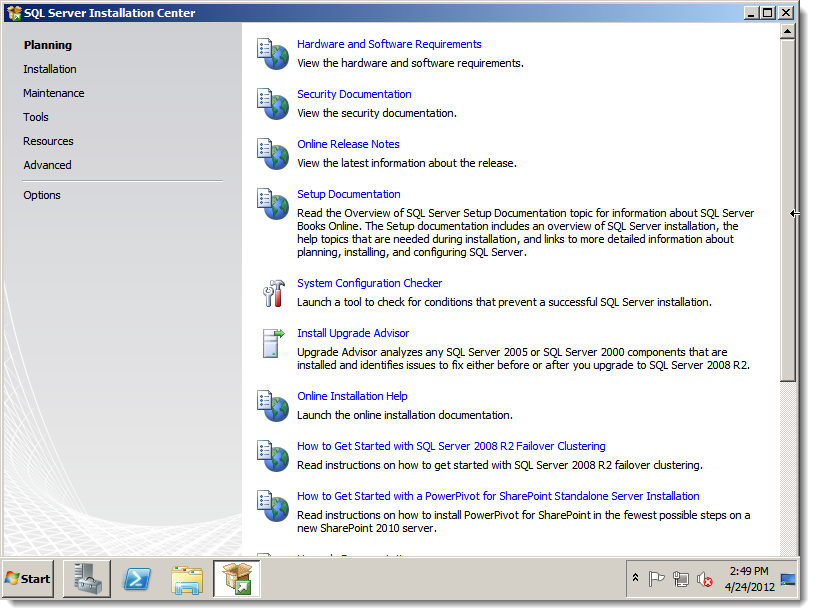Open the Action Center flag icon
This screenshot has width=815, height=615.
pyautogui.click(x=656, y=579)
